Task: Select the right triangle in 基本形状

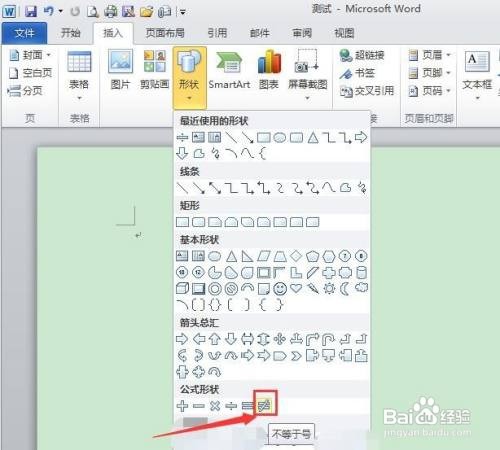Action: pyautogui.click(x=247, y=256)
